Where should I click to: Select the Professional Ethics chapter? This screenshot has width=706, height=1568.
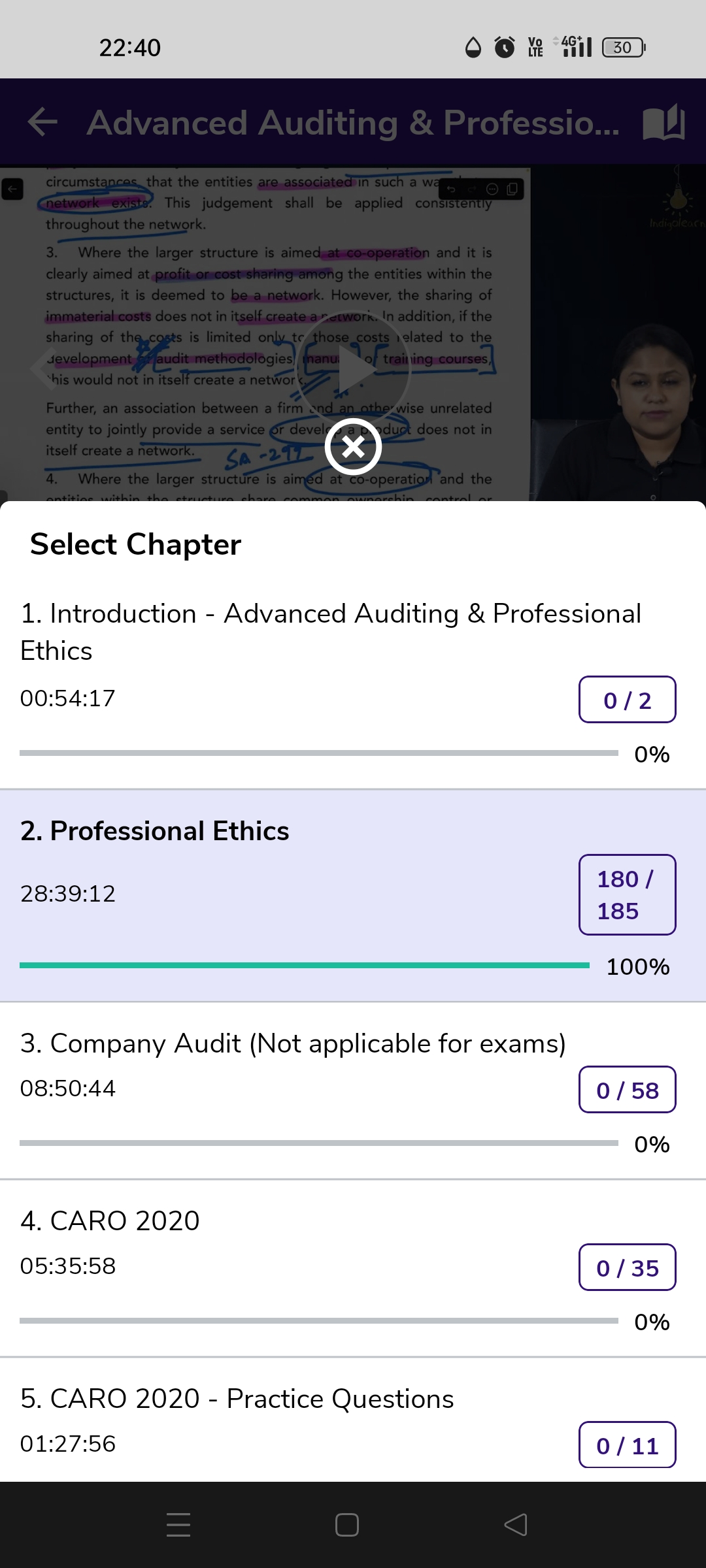[155, 831]
